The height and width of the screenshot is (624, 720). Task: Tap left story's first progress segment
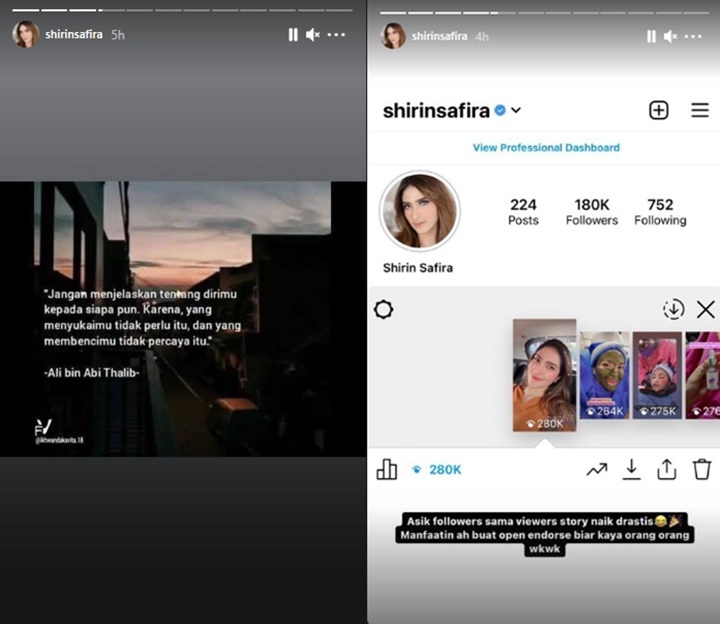pos(26,10)
